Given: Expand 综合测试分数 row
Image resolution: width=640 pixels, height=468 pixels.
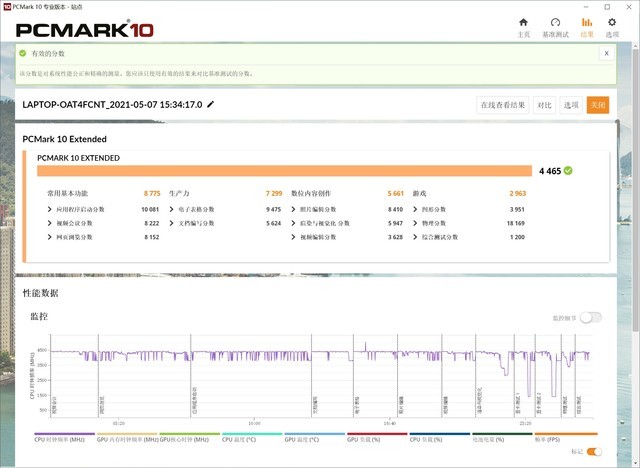Looking at the screenshot, I should (x=415, y=237).
